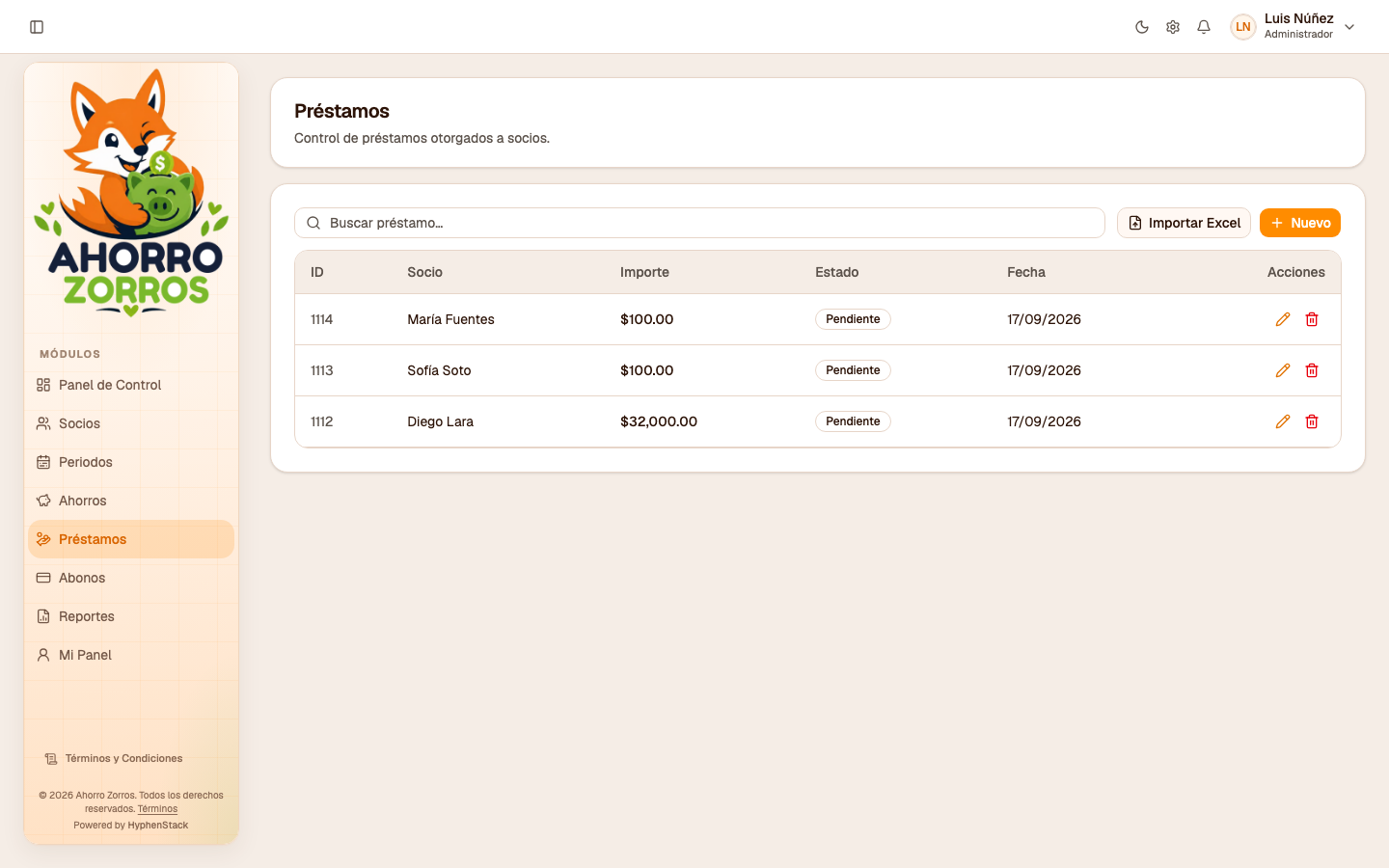The width and height of the screenshot is (1389, 868).
Task: Toggle dark mode with the moon icon
Action: [x=1142, y=27]
